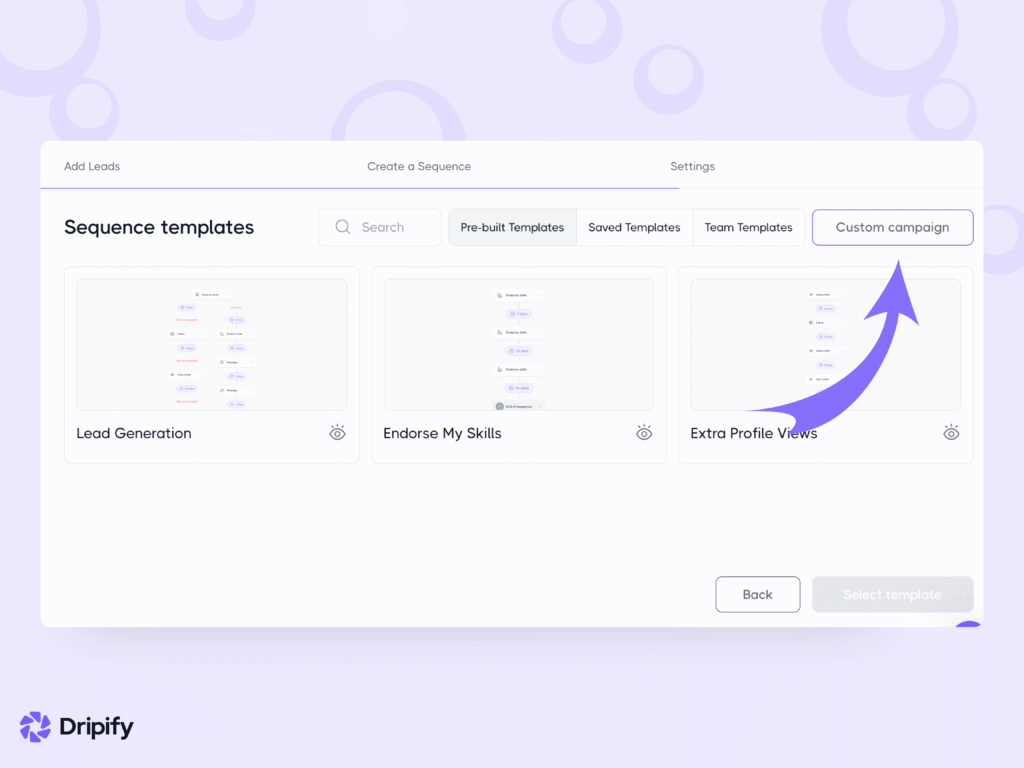The image size is (1024, 768).
Task: Click the Dripify logo icon
Action: 35,727
